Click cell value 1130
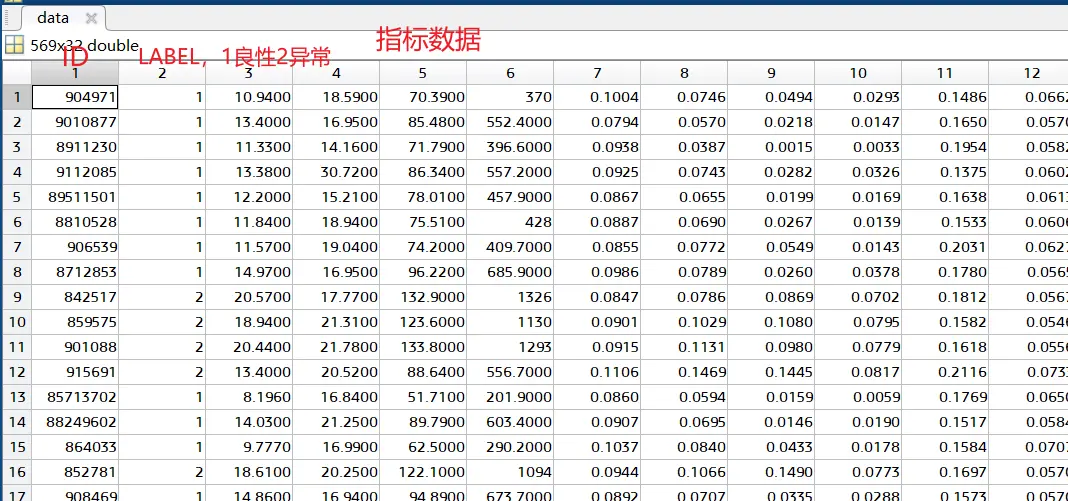This screenshot has height=501, width=1068. pyautogui.click(x=510, y=322)
